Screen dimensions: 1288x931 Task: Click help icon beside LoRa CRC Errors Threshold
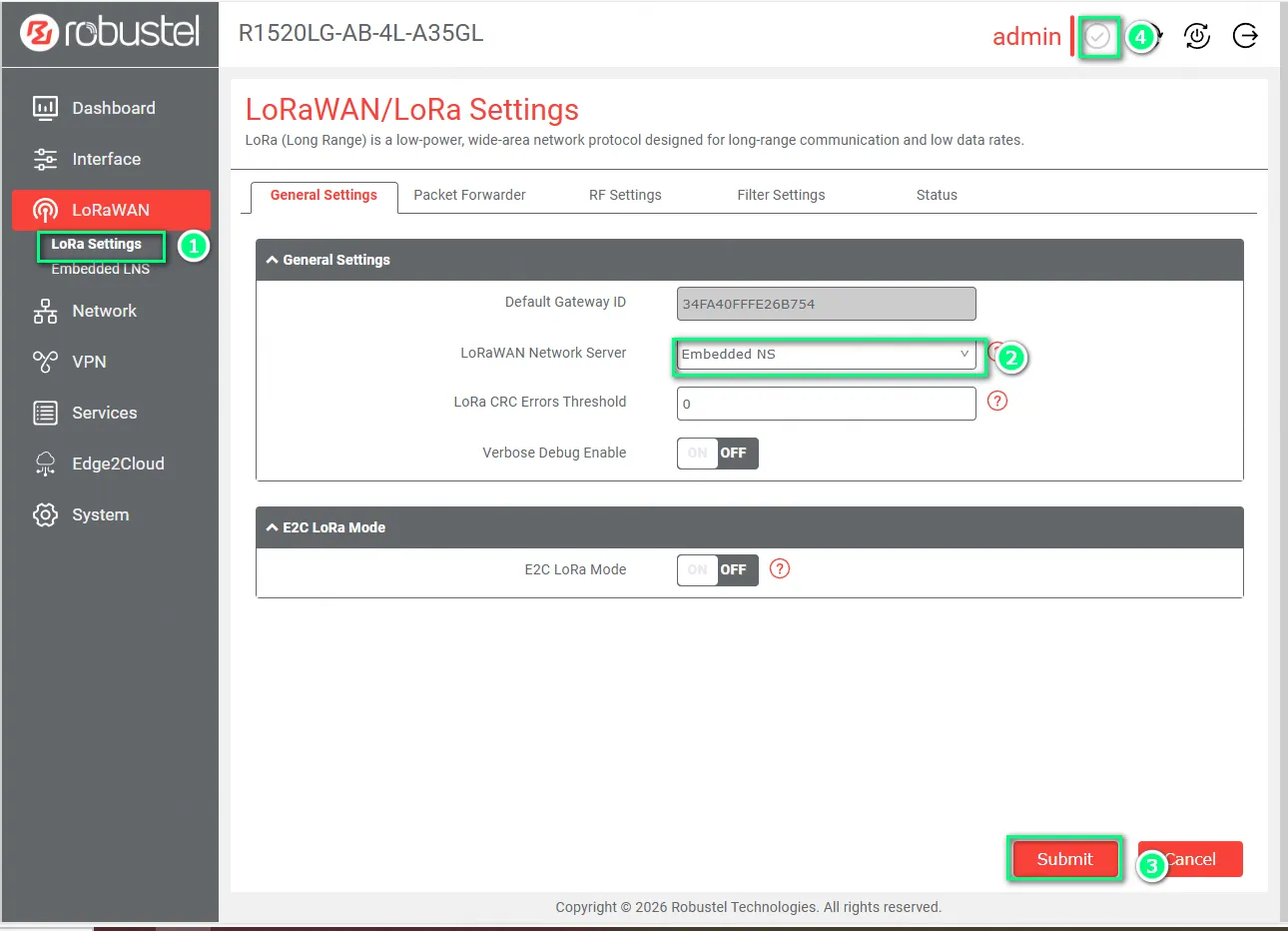click(x=996, y=401)
